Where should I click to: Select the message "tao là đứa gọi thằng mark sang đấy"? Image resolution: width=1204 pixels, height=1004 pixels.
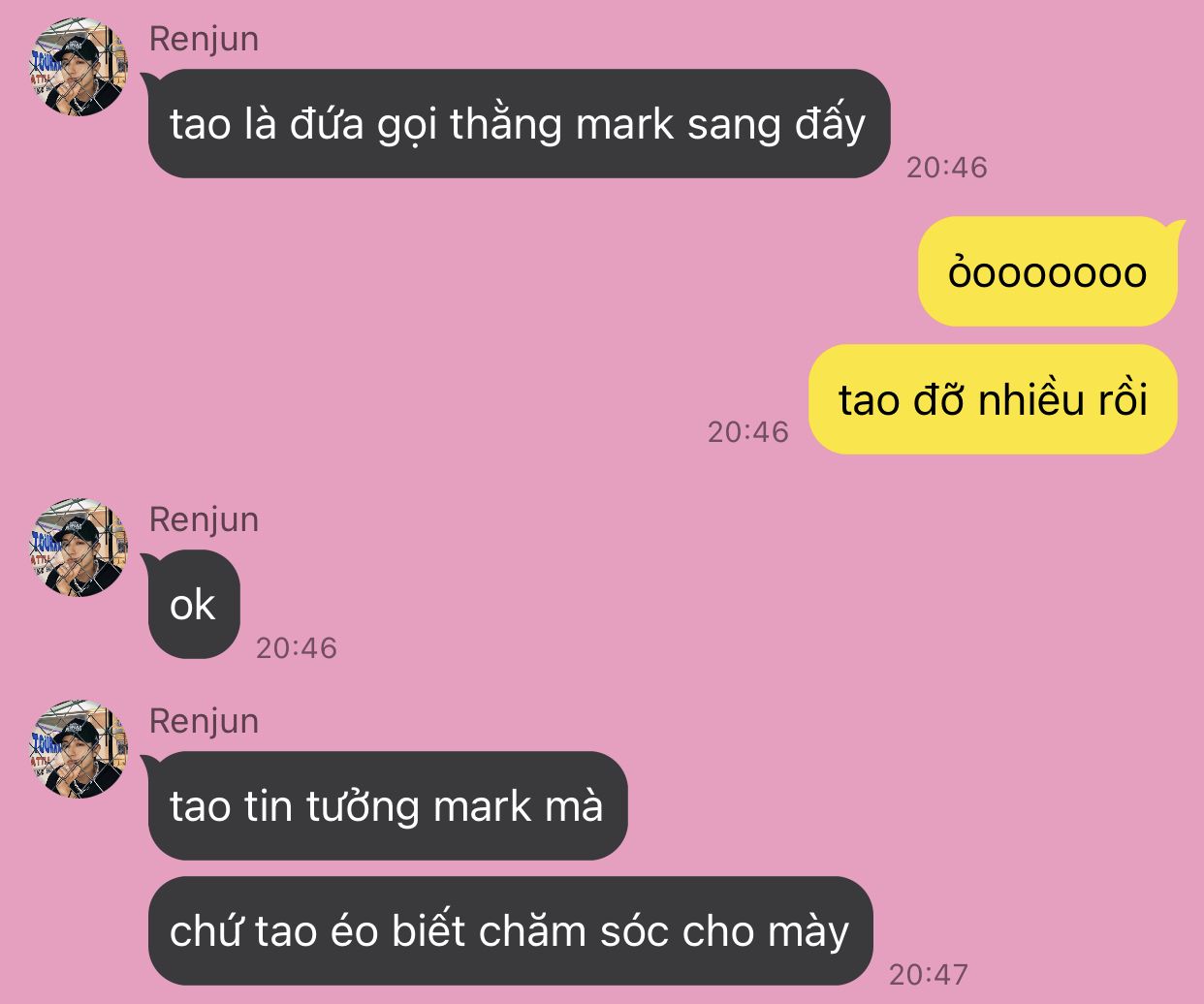point(519,124)
